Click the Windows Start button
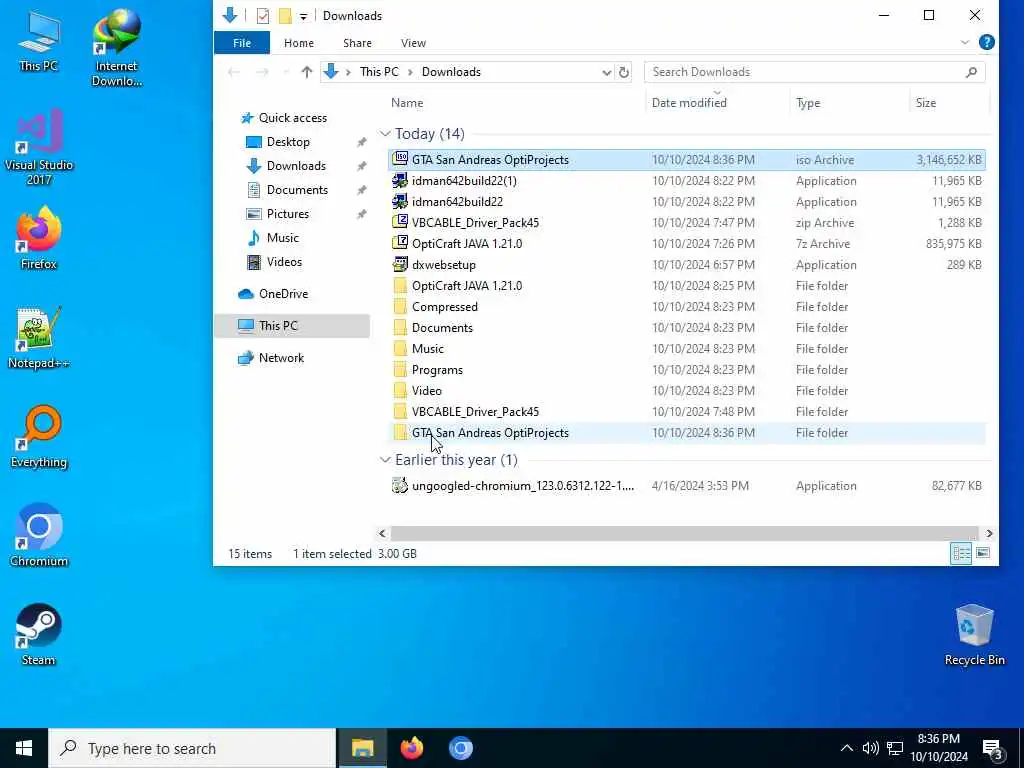This screenshot has height=768, width=1024. pos(24,748)
